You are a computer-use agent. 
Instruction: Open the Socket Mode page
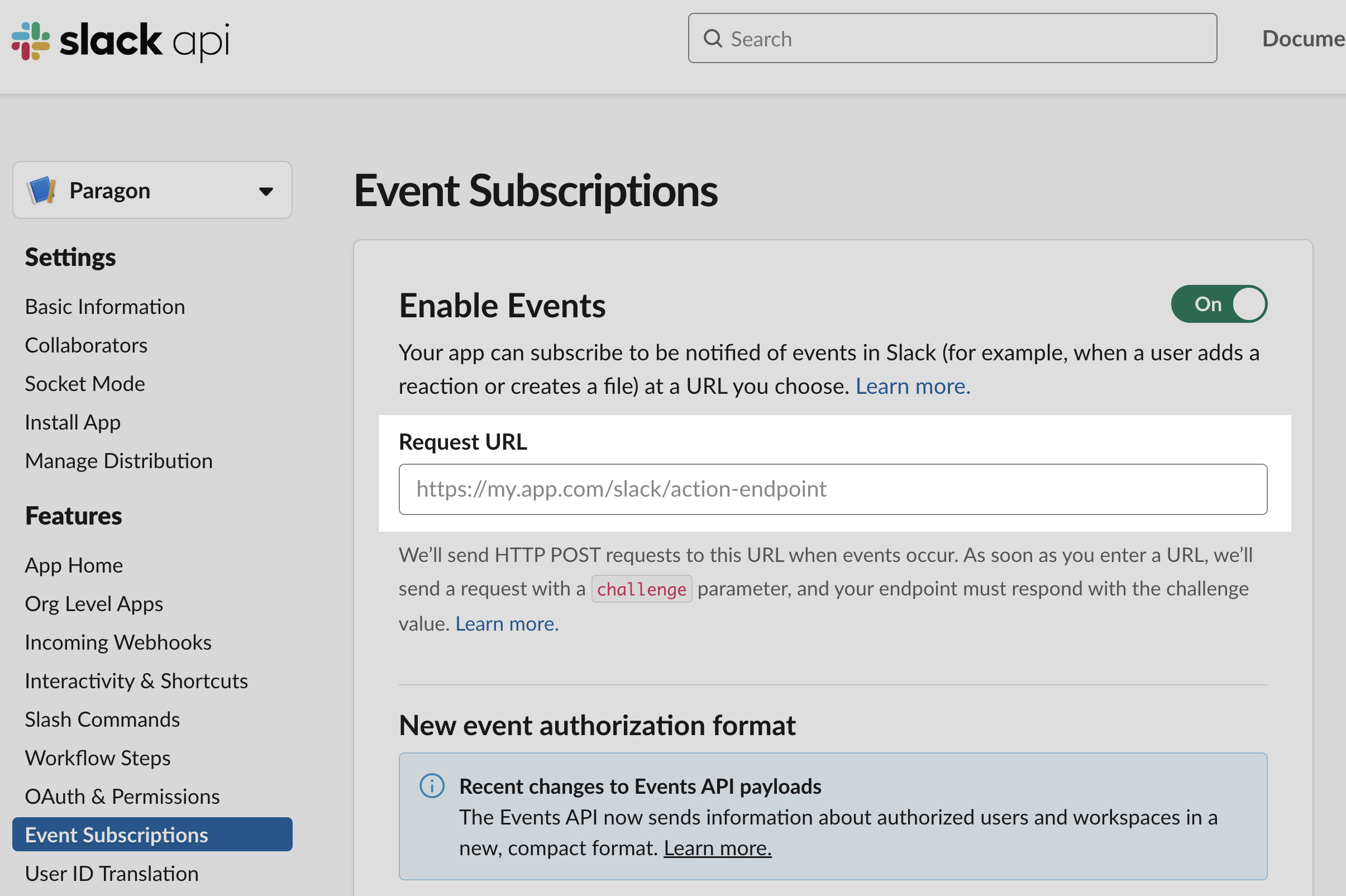(85, 383)
